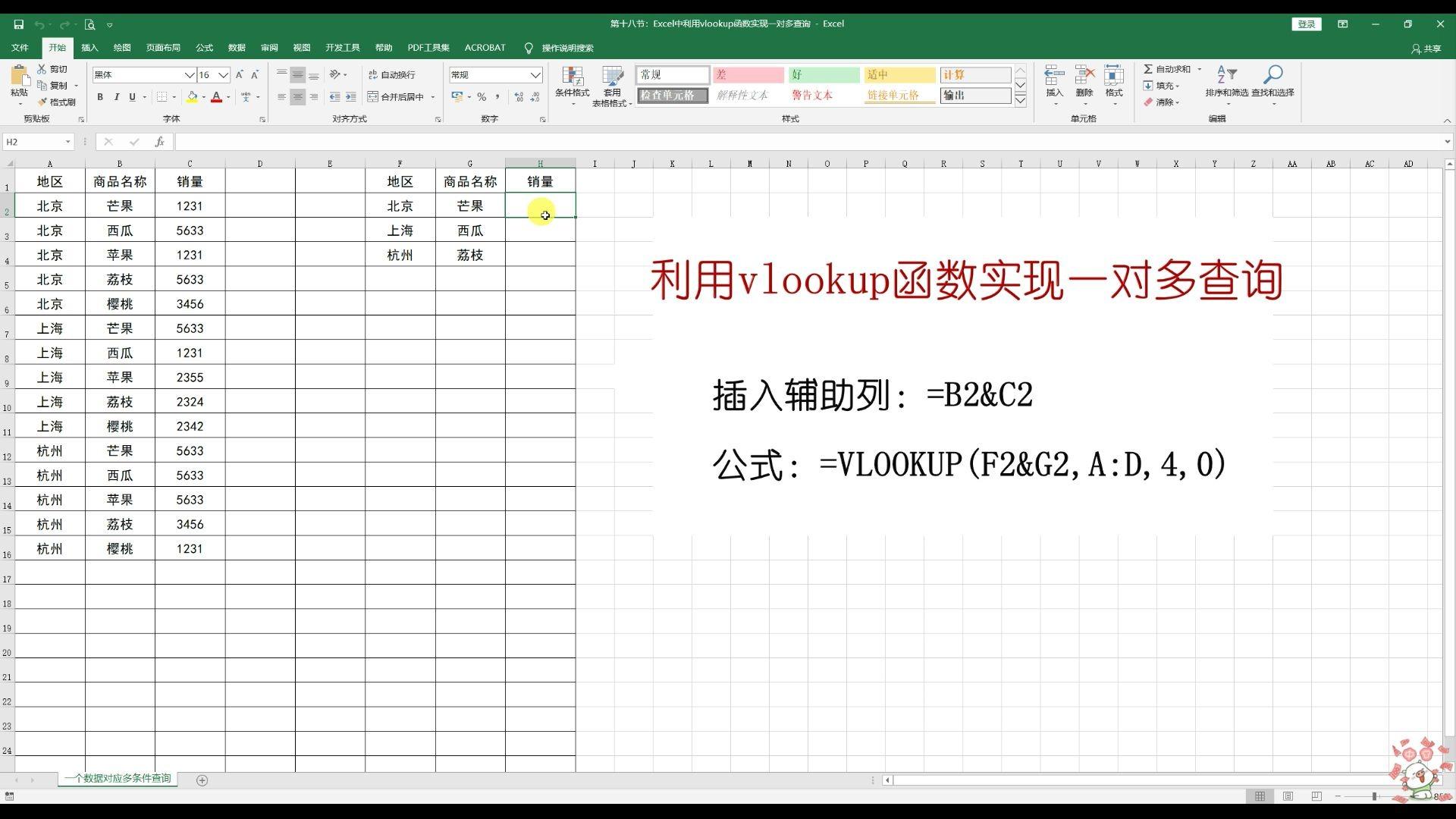The height and width of the screenshot is (819, 1456).
Task: Click the AutoSum sigma icon
Action: click(x=1148, y=69)
